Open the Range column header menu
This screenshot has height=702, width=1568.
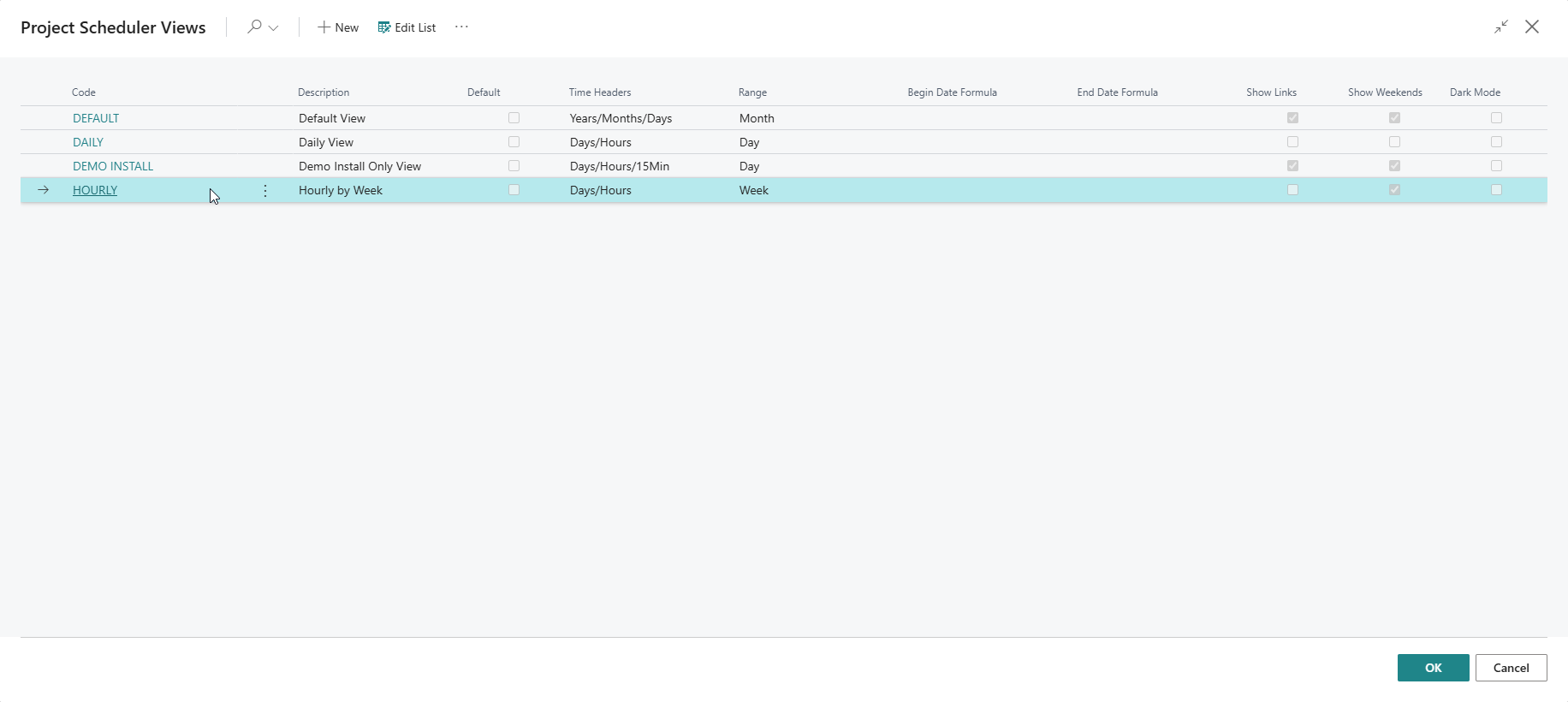(x=752, y=92)
